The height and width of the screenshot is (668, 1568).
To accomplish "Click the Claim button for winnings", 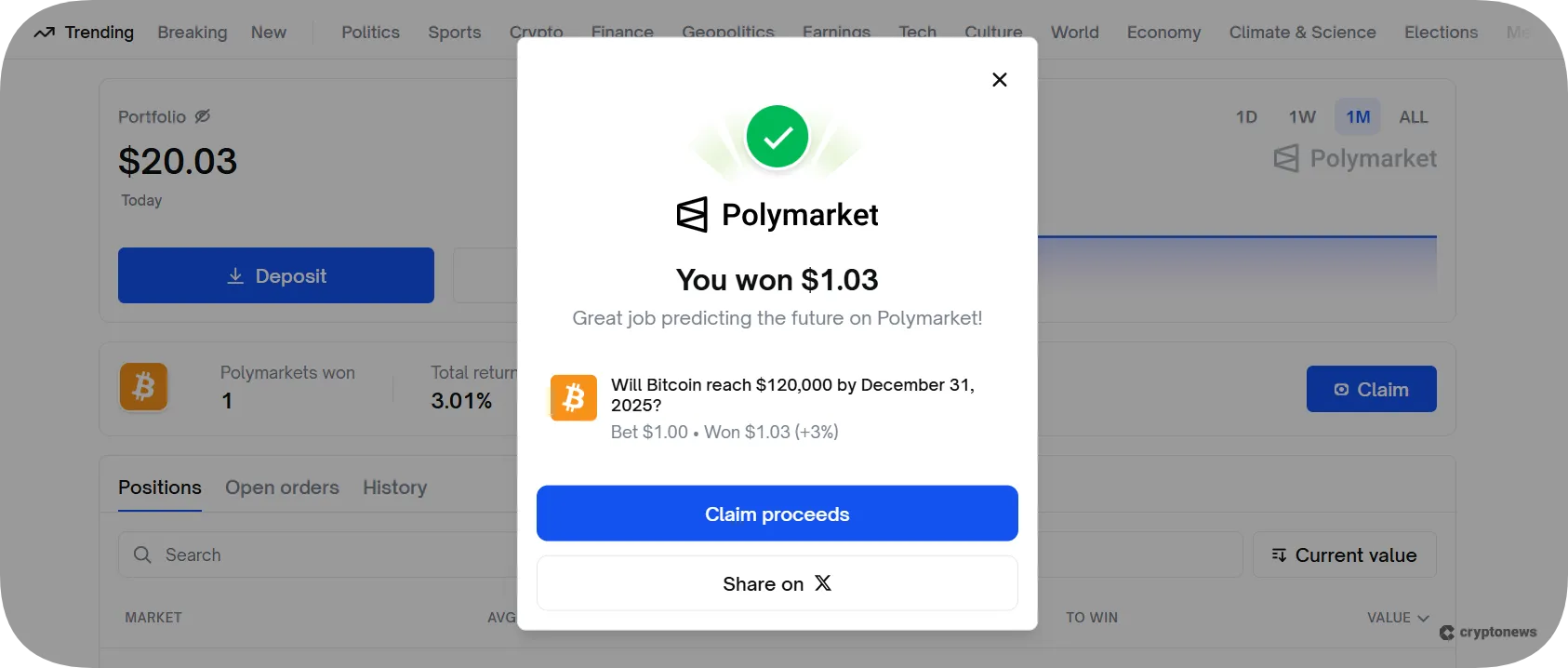I will [1371, 389].
